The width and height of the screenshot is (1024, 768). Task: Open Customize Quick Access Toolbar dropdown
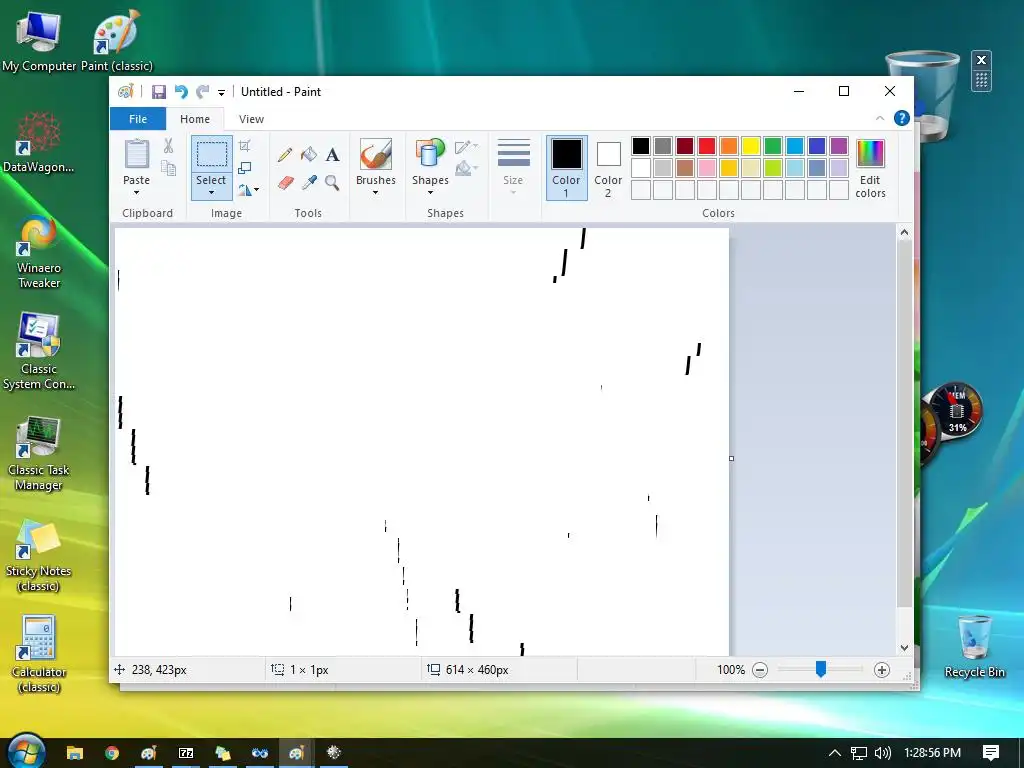point(221,93)
